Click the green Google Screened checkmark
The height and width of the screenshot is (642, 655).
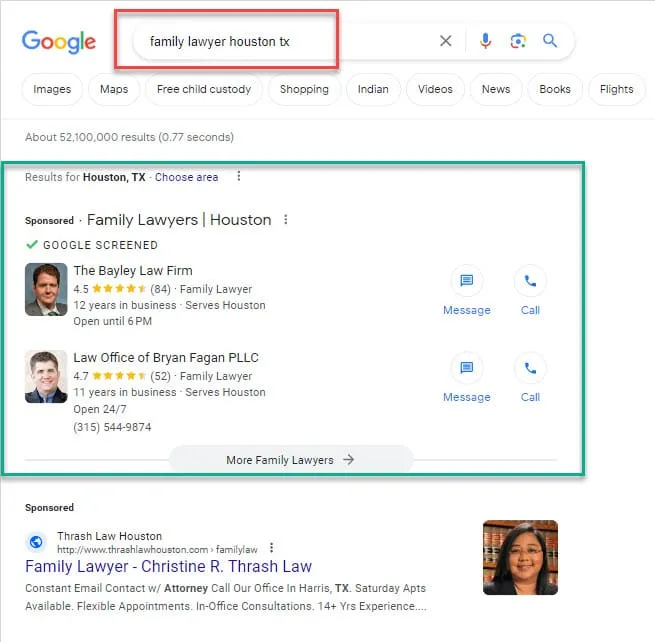coord(32,244)
